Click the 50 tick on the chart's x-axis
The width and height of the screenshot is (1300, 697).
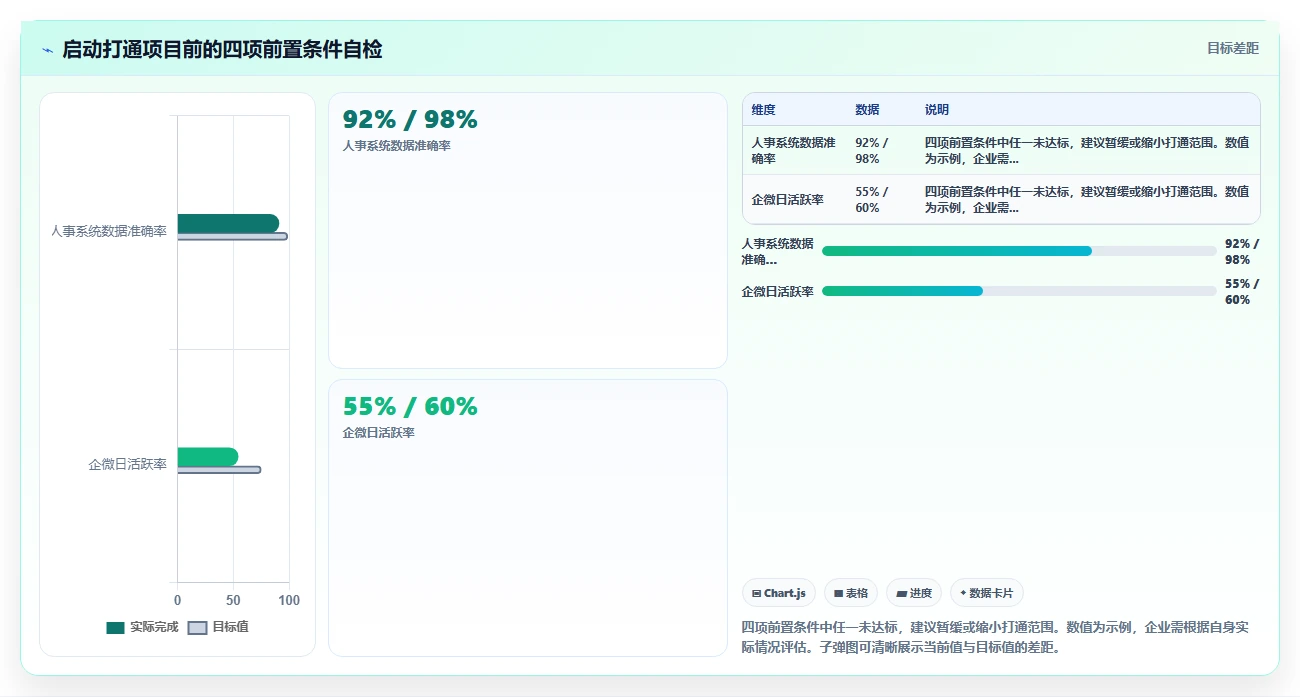tap(233, 600)
